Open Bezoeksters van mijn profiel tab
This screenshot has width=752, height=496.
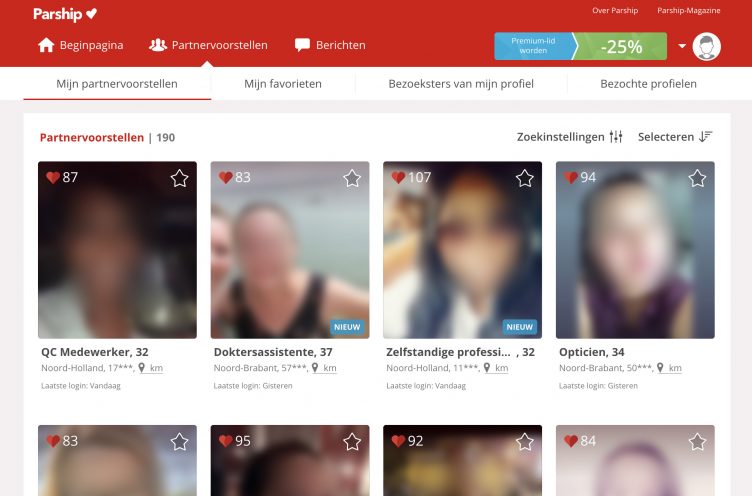[x=461, y=84]
